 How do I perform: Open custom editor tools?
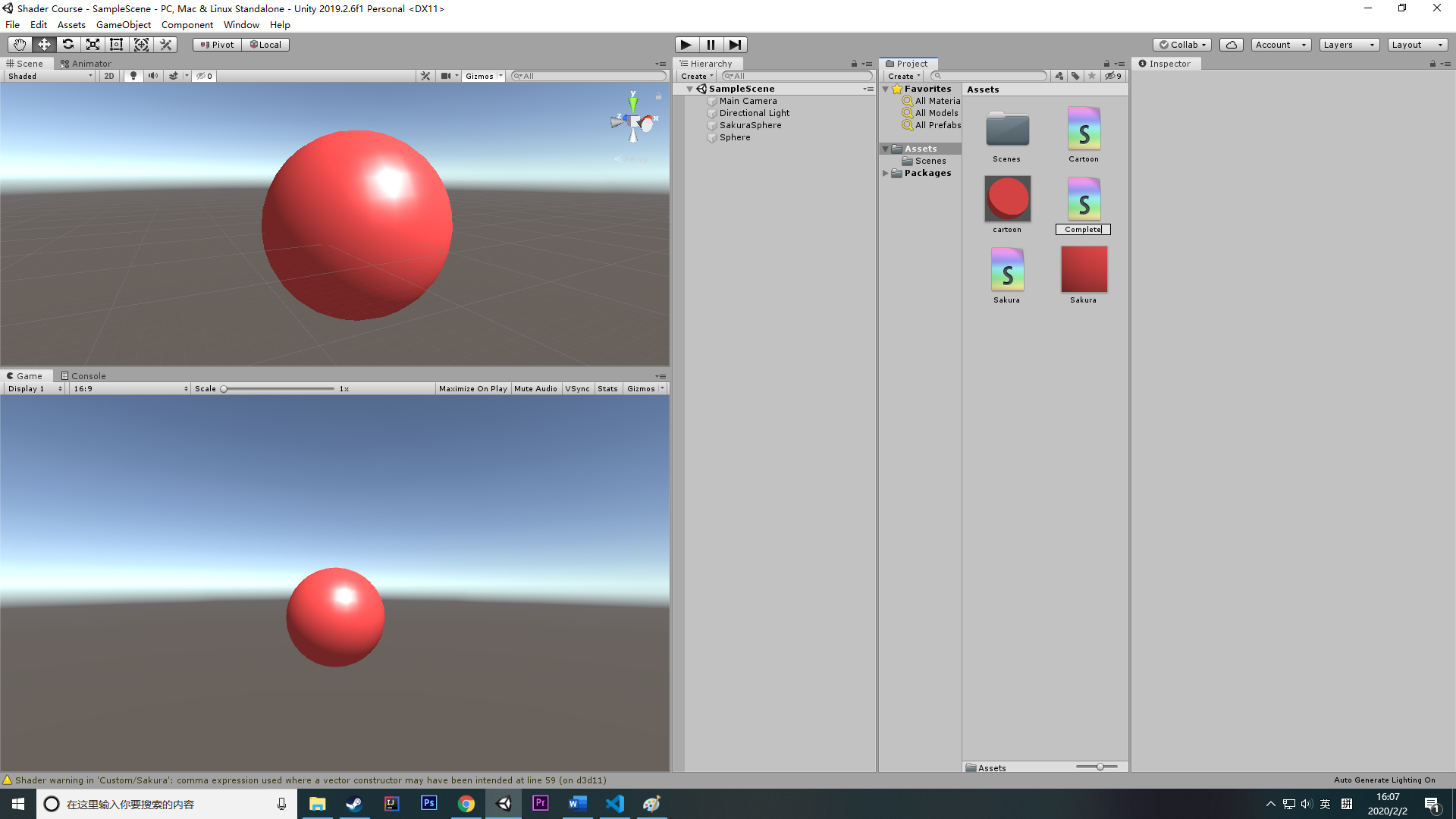click(165, 45)
